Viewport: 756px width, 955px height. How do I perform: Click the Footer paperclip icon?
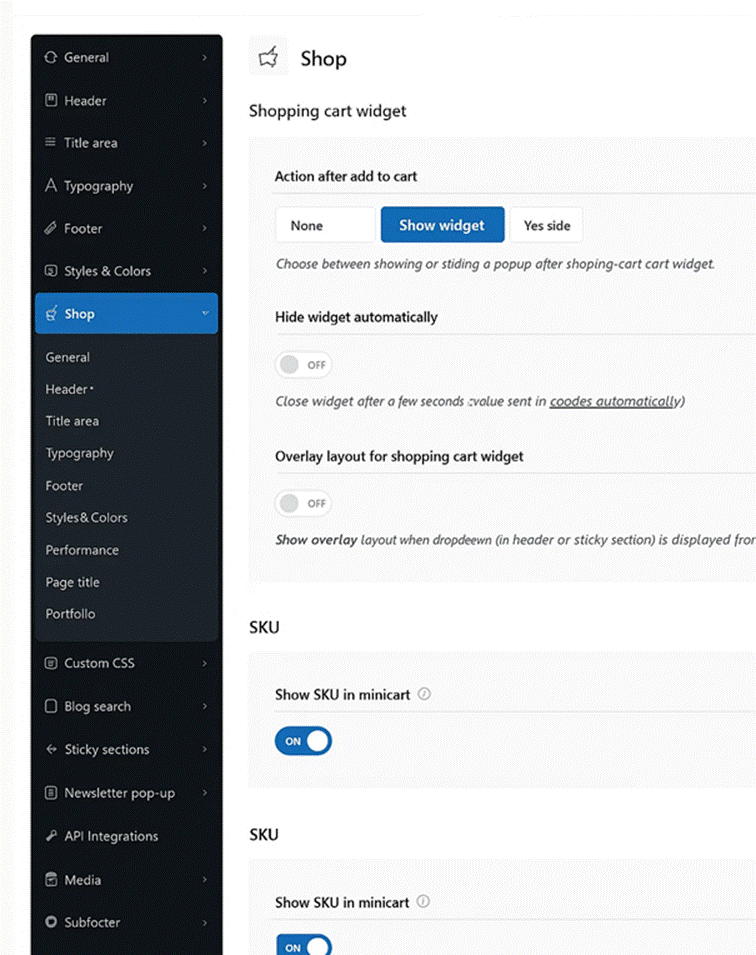(51, 229)
